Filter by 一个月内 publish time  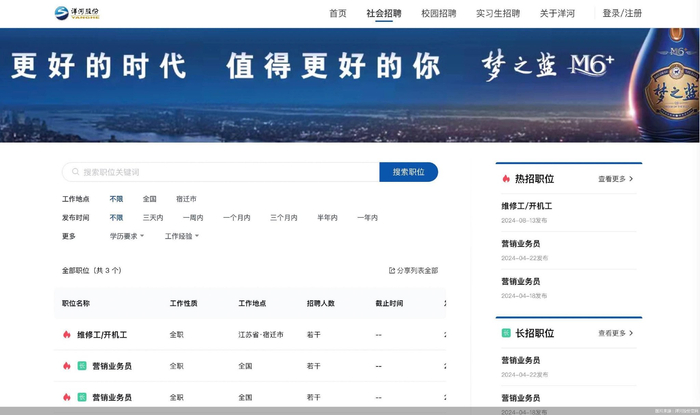pos(237,218)
